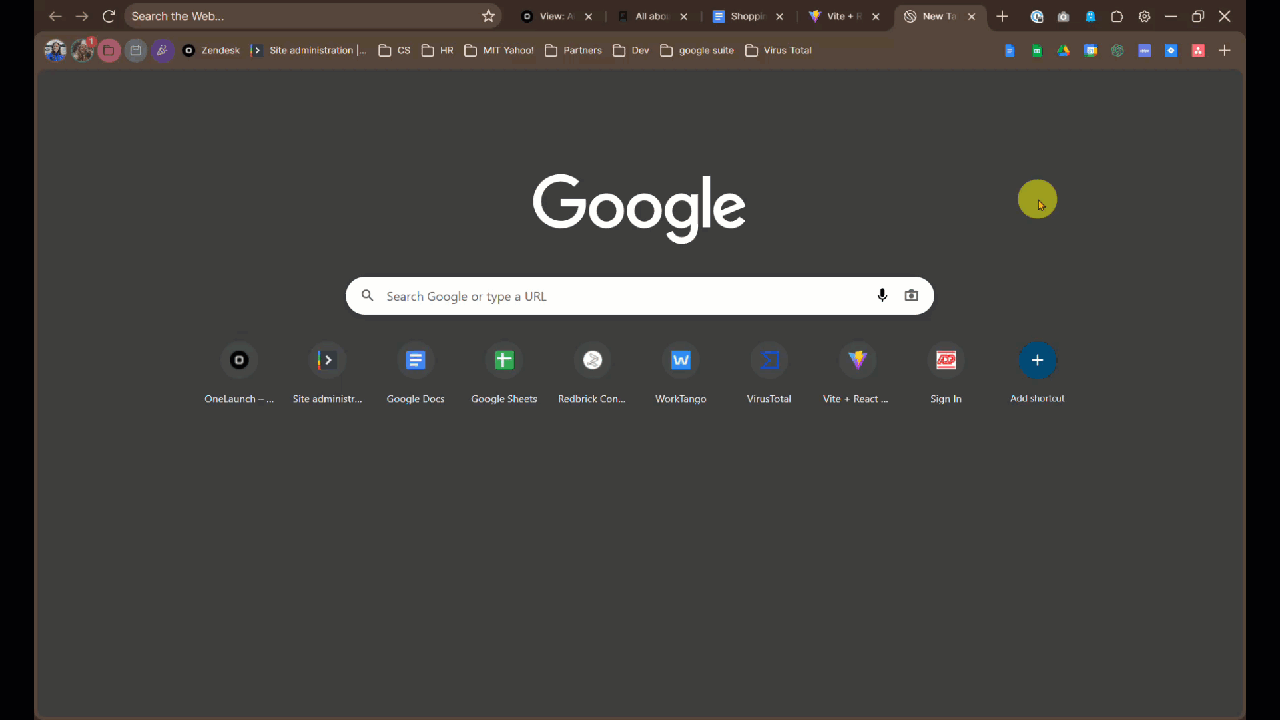Open the Google Sheets toolbar shortcut icon
Screen dimensions: 1280x720
click(1037, 51)
